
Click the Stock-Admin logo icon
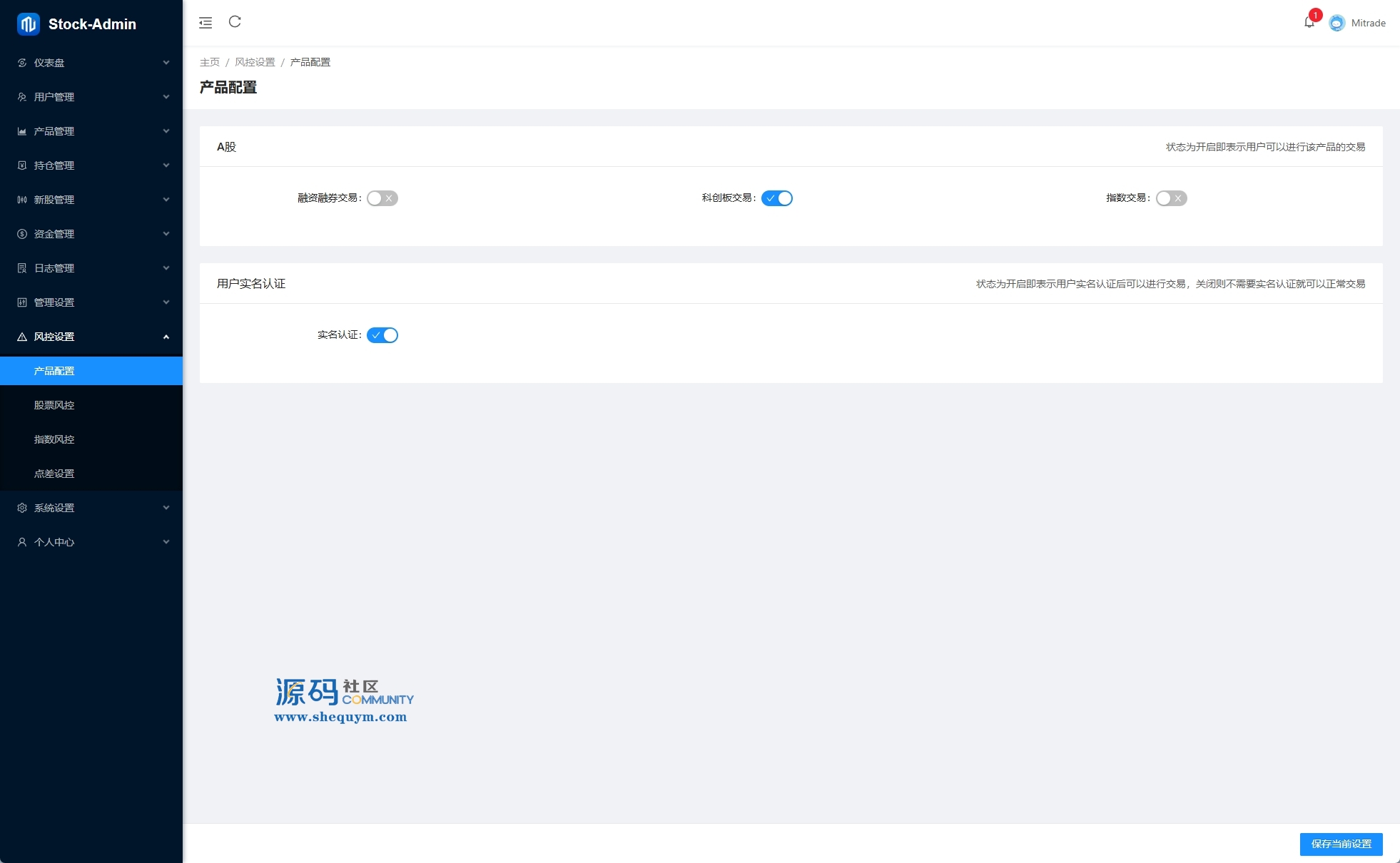coord(28,24)
